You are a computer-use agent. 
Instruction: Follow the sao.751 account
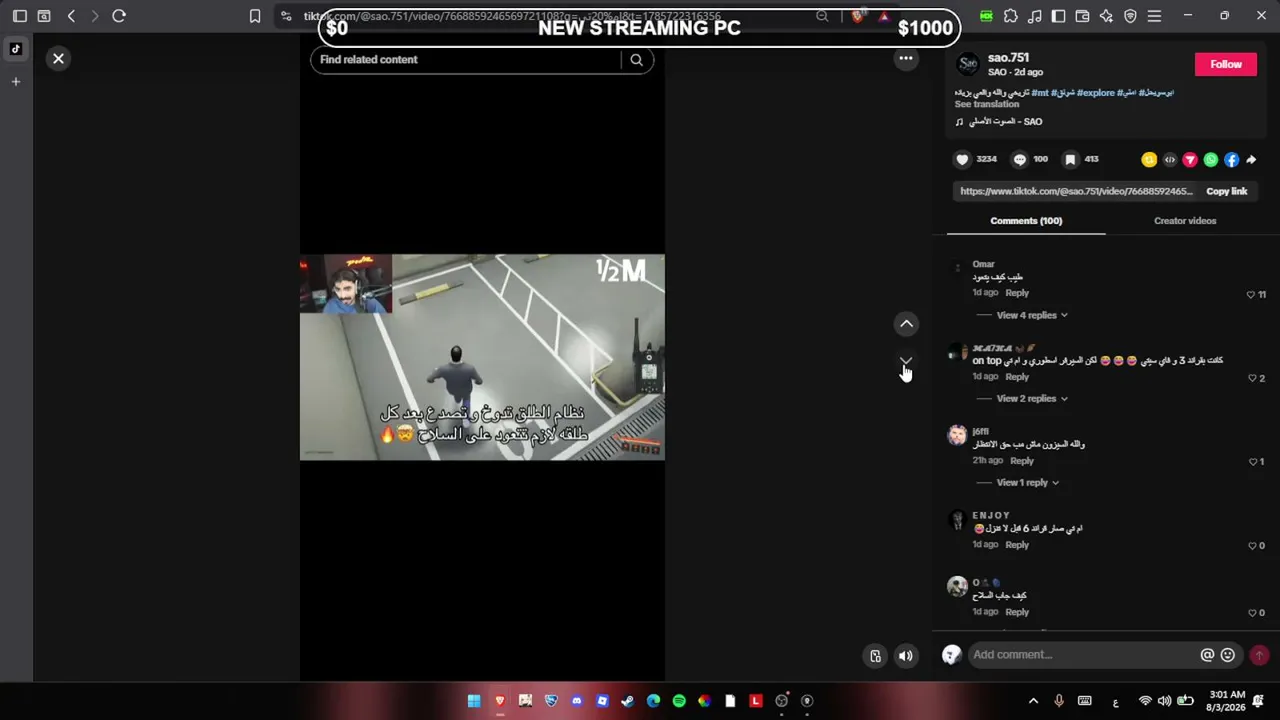1226,64
